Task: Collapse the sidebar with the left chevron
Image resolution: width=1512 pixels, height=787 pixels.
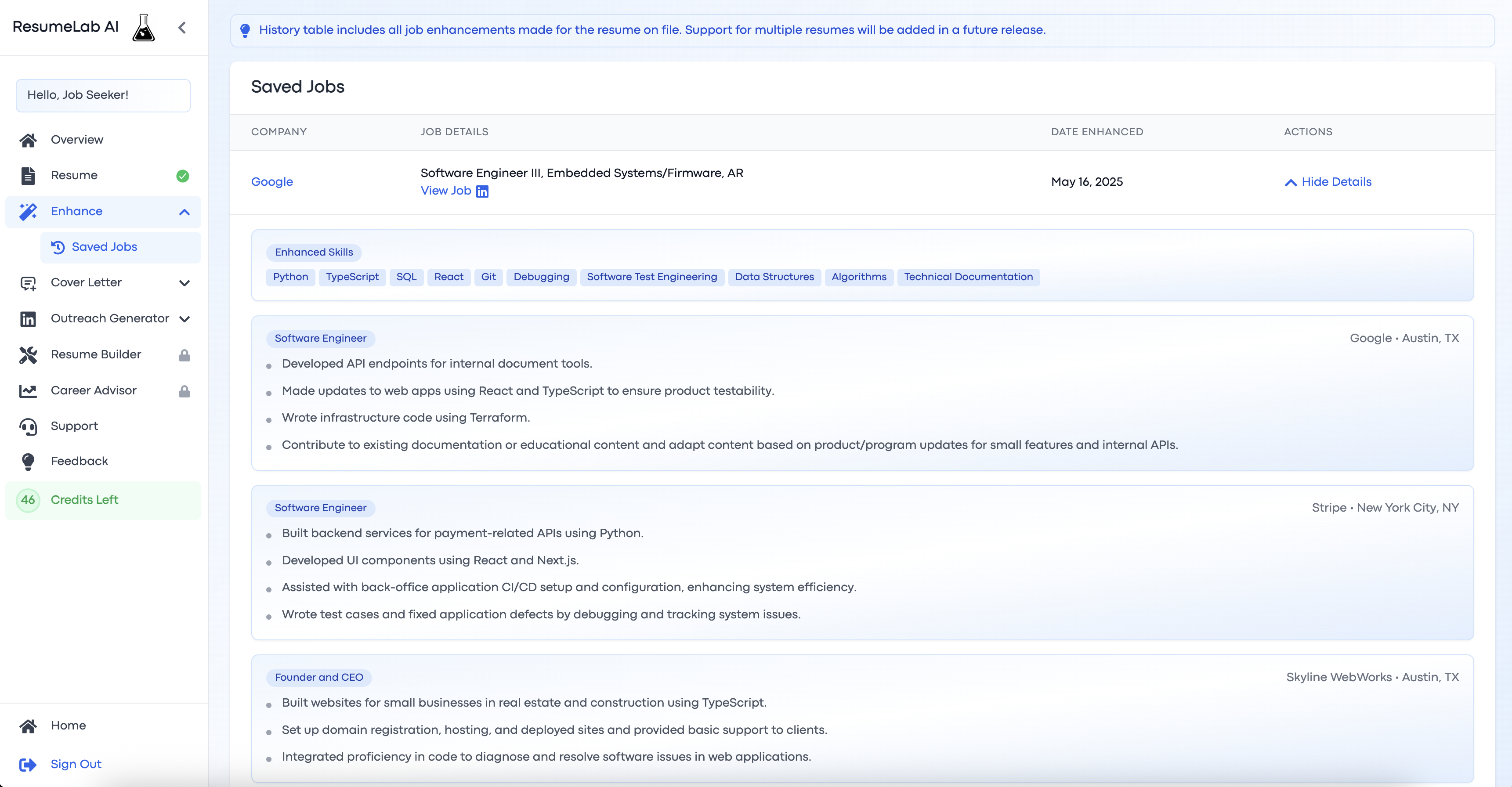Action: (x=182, y=28)
